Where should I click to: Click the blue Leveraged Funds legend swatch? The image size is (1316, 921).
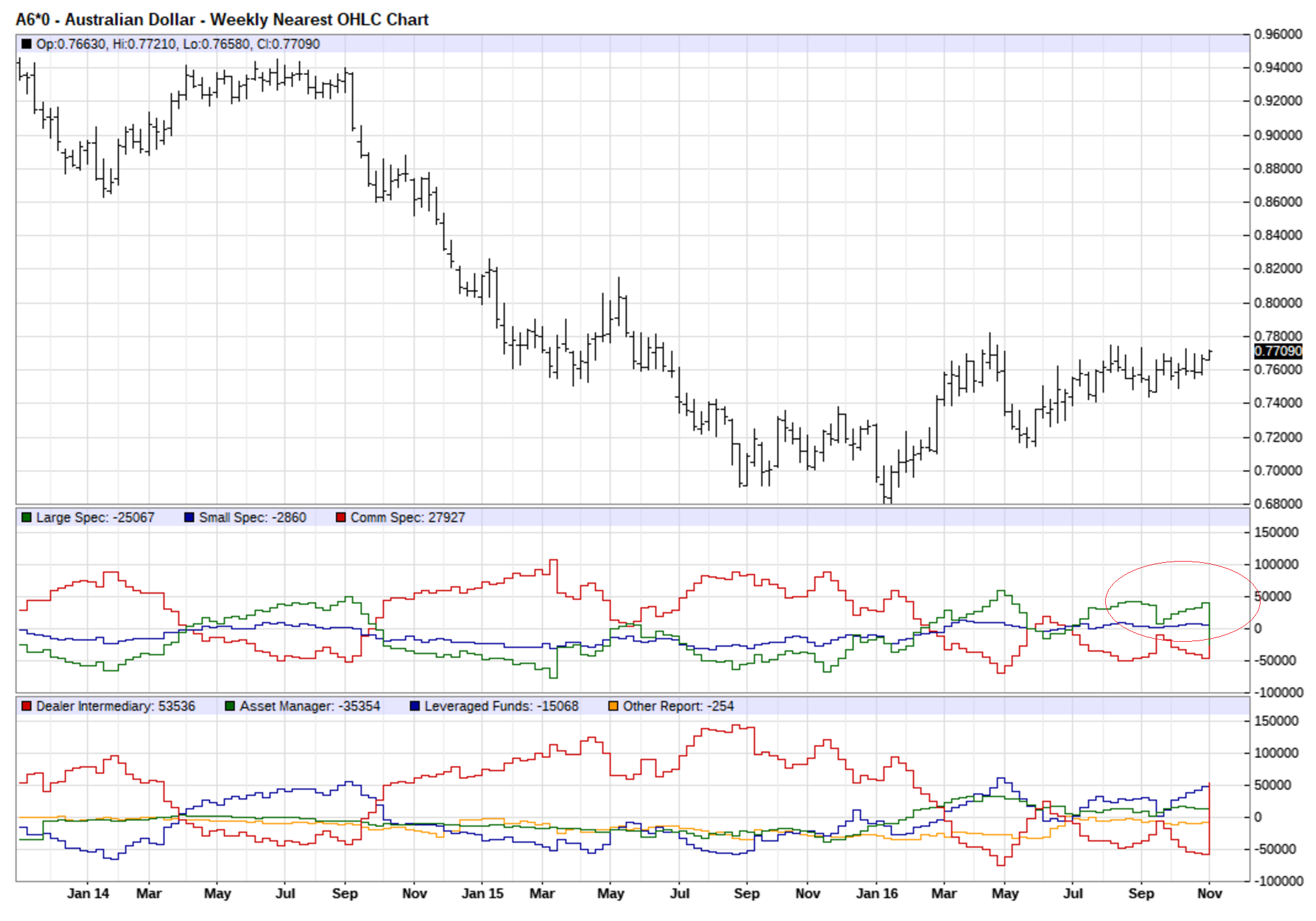[415, 706]
